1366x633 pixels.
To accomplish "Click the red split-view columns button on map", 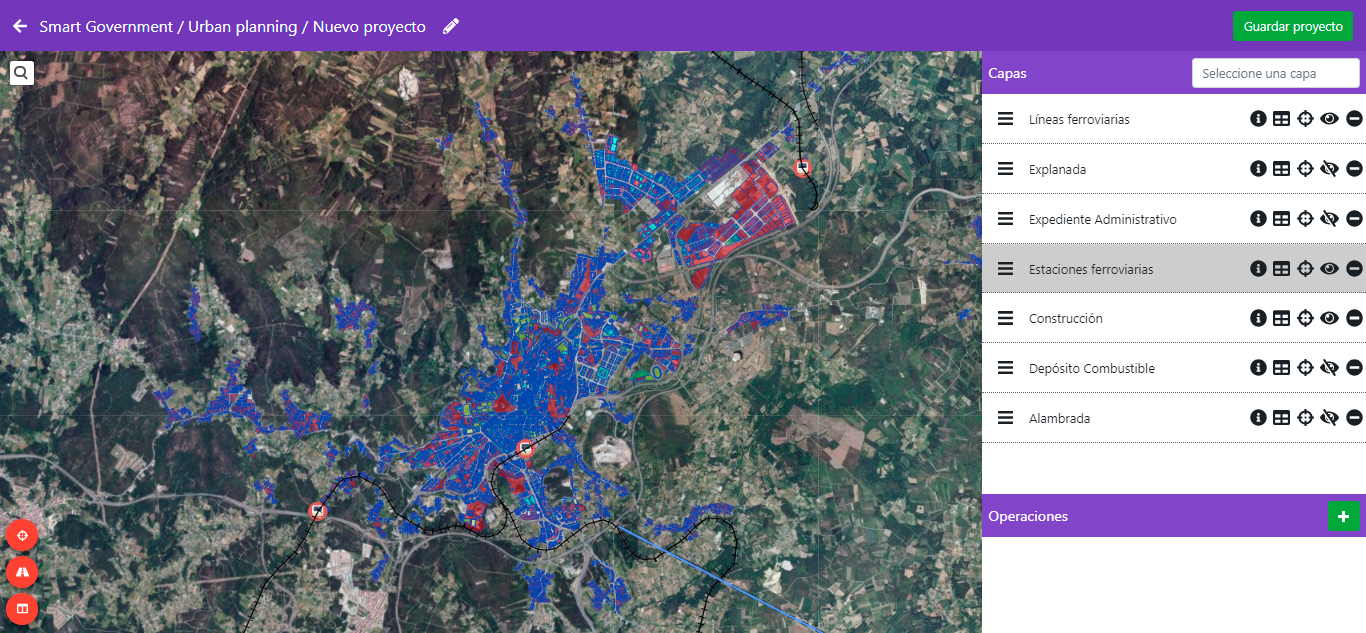I will click(x=22, y=608).
